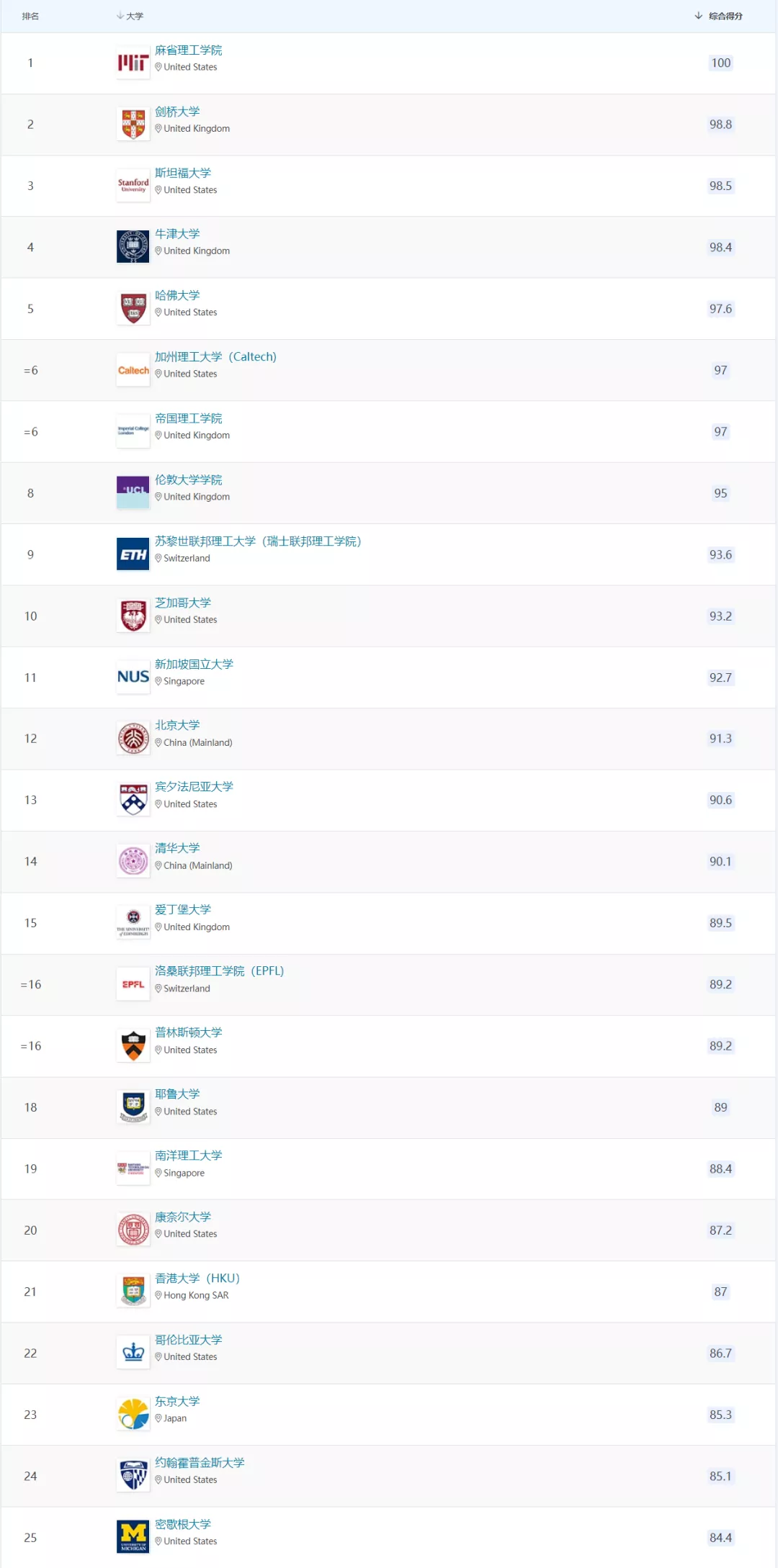Sort by 综合得分 column arrow
This screenshot has height=1568, width=778.
pos(698,16)
